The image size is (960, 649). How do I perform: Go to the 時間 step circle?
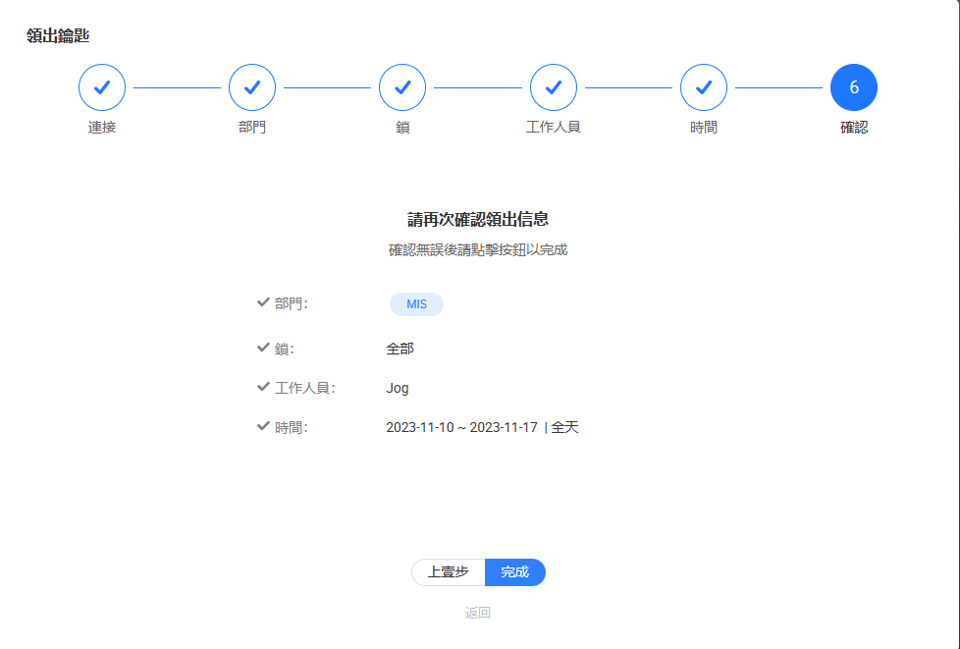coord(703,88)
